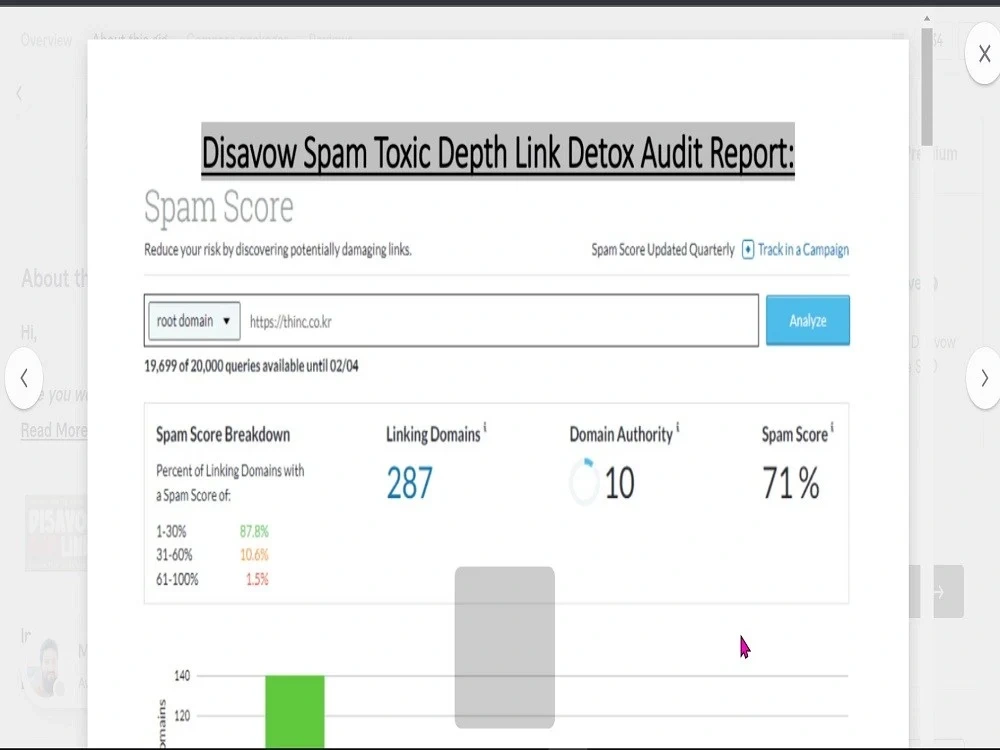
Task: Click the Spam Score Breakdown heading
Action: 223,435
